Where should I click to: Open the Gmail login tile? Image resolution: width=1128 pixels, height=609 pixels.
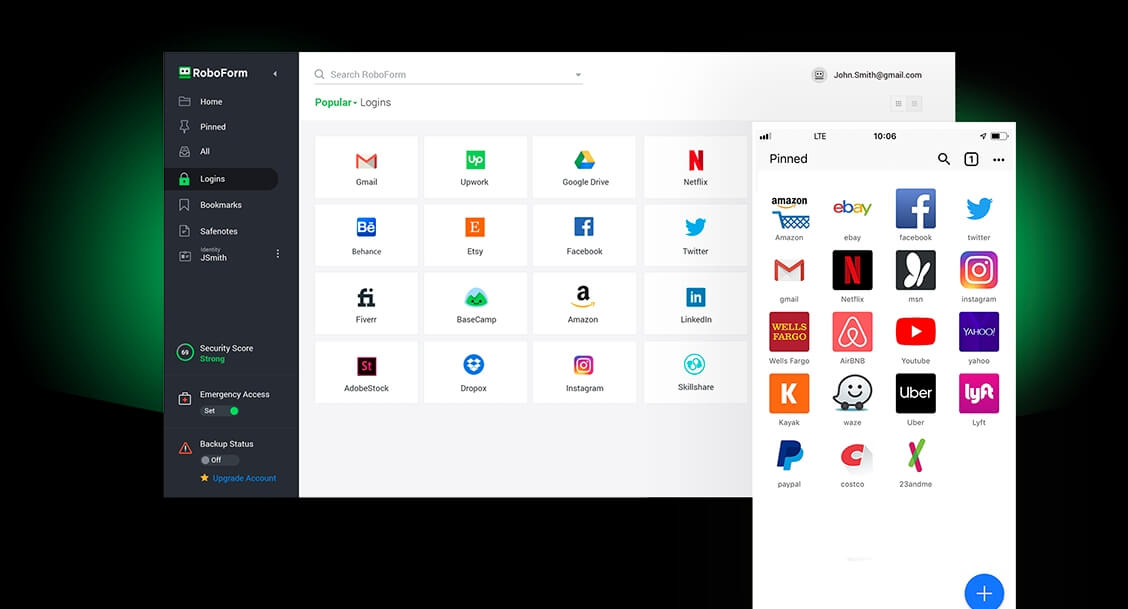366,167
